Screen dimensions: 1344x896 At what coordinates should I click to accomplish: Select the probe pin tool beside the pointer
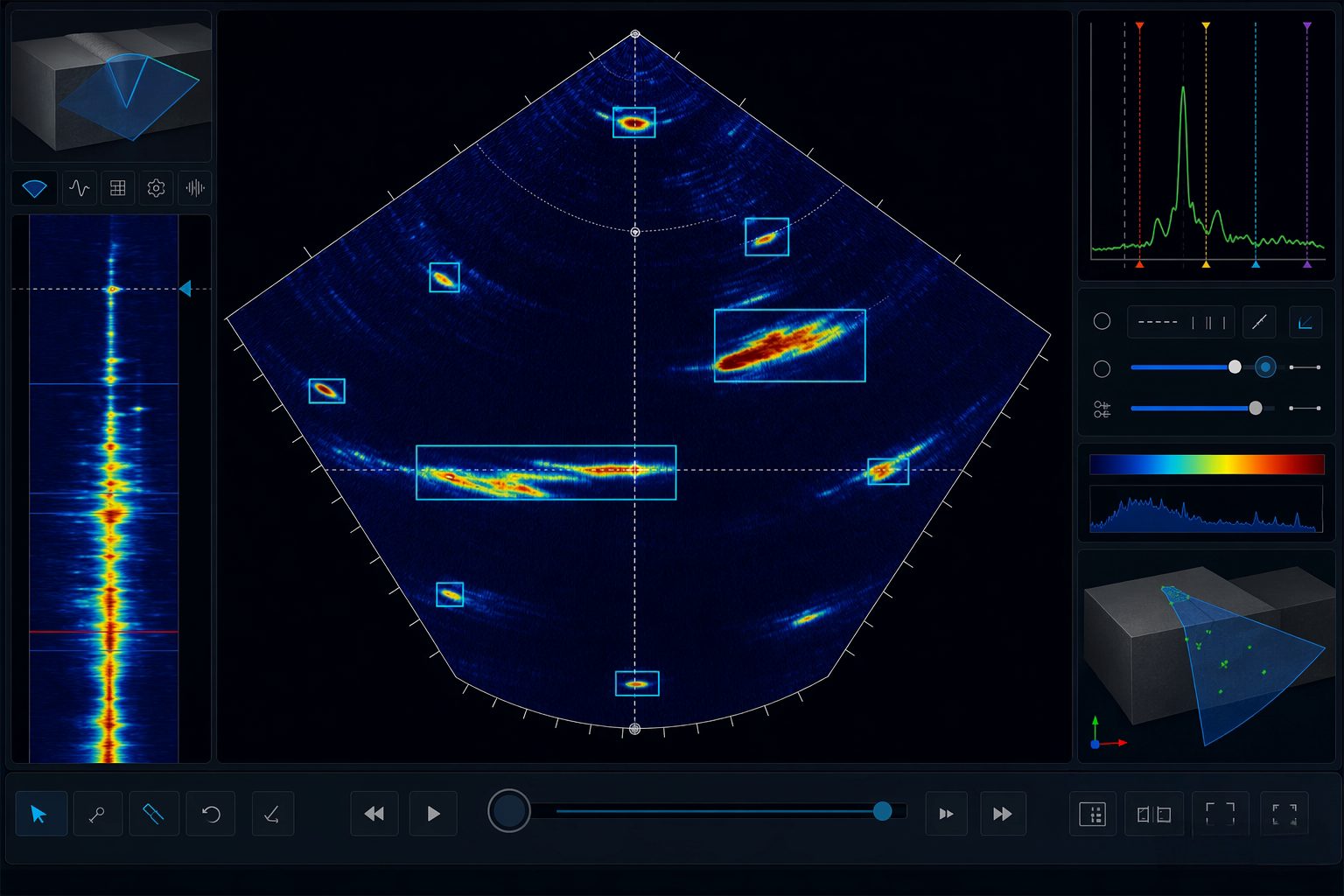[x=97, y=814]
